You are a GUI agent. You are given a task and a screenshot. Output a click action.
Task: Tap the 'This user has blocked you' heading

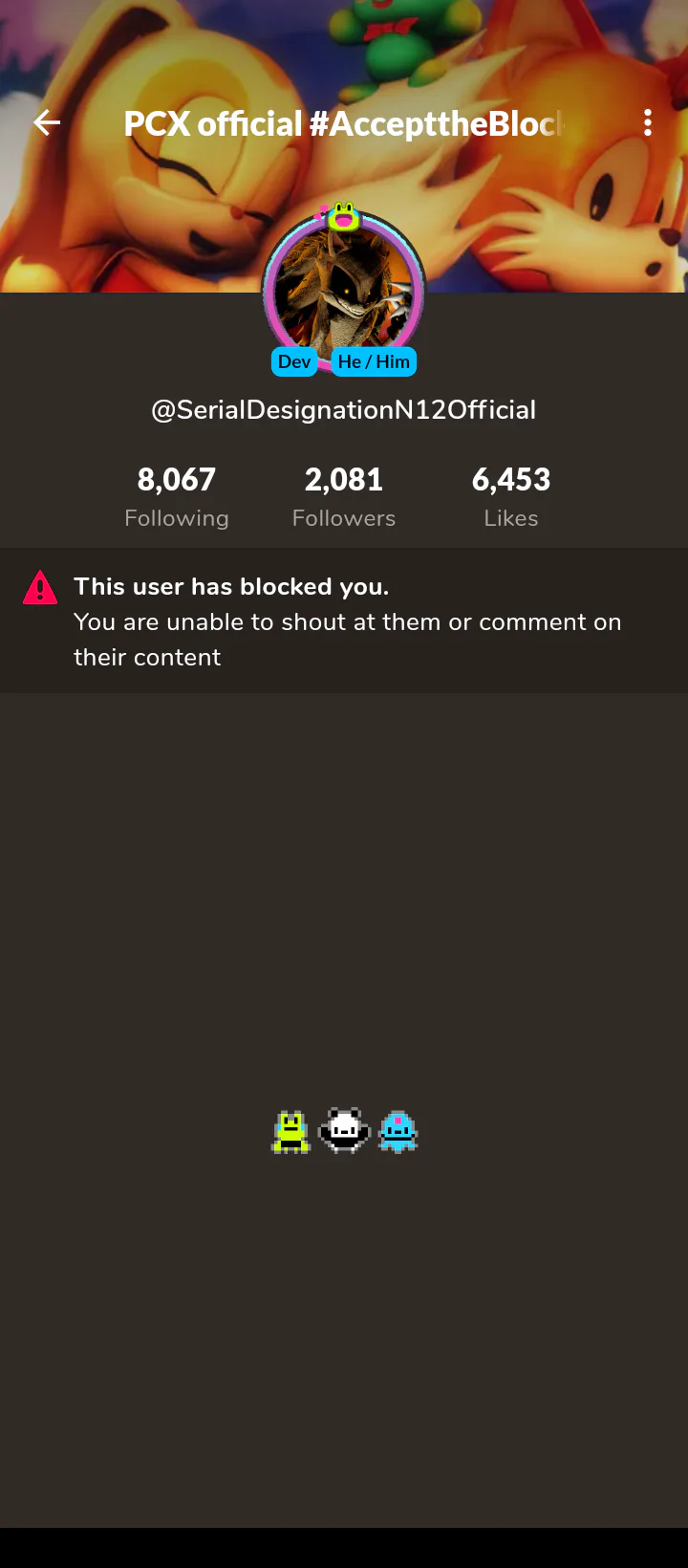pyautogui.click(x=231, y=586)
